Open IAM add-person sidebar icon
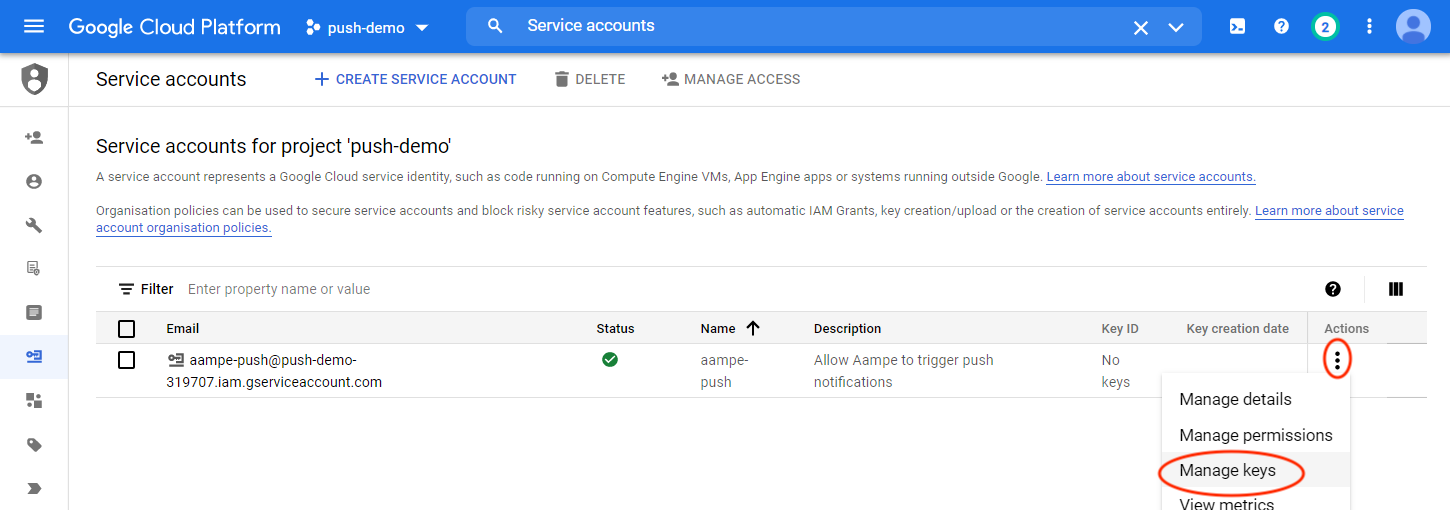The height and width of the screenshot is (510, 1450). tap(34, 138)
